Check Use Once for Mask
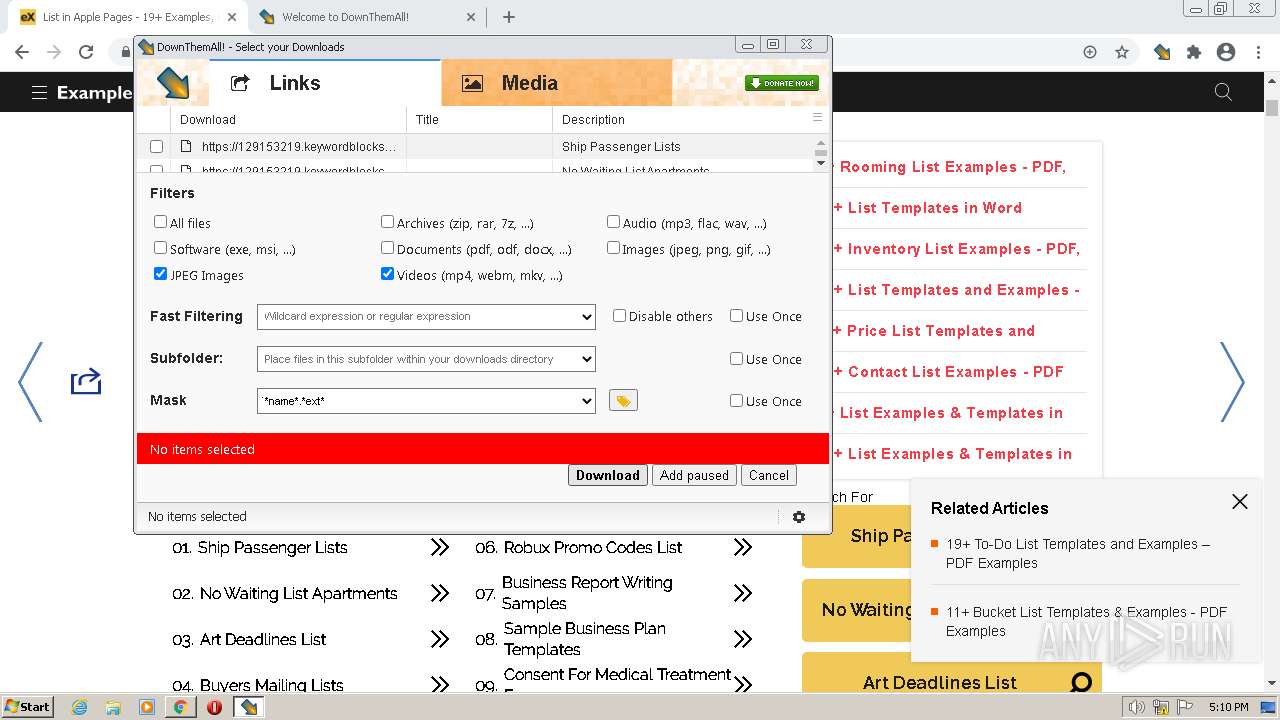 pos(736,401)
